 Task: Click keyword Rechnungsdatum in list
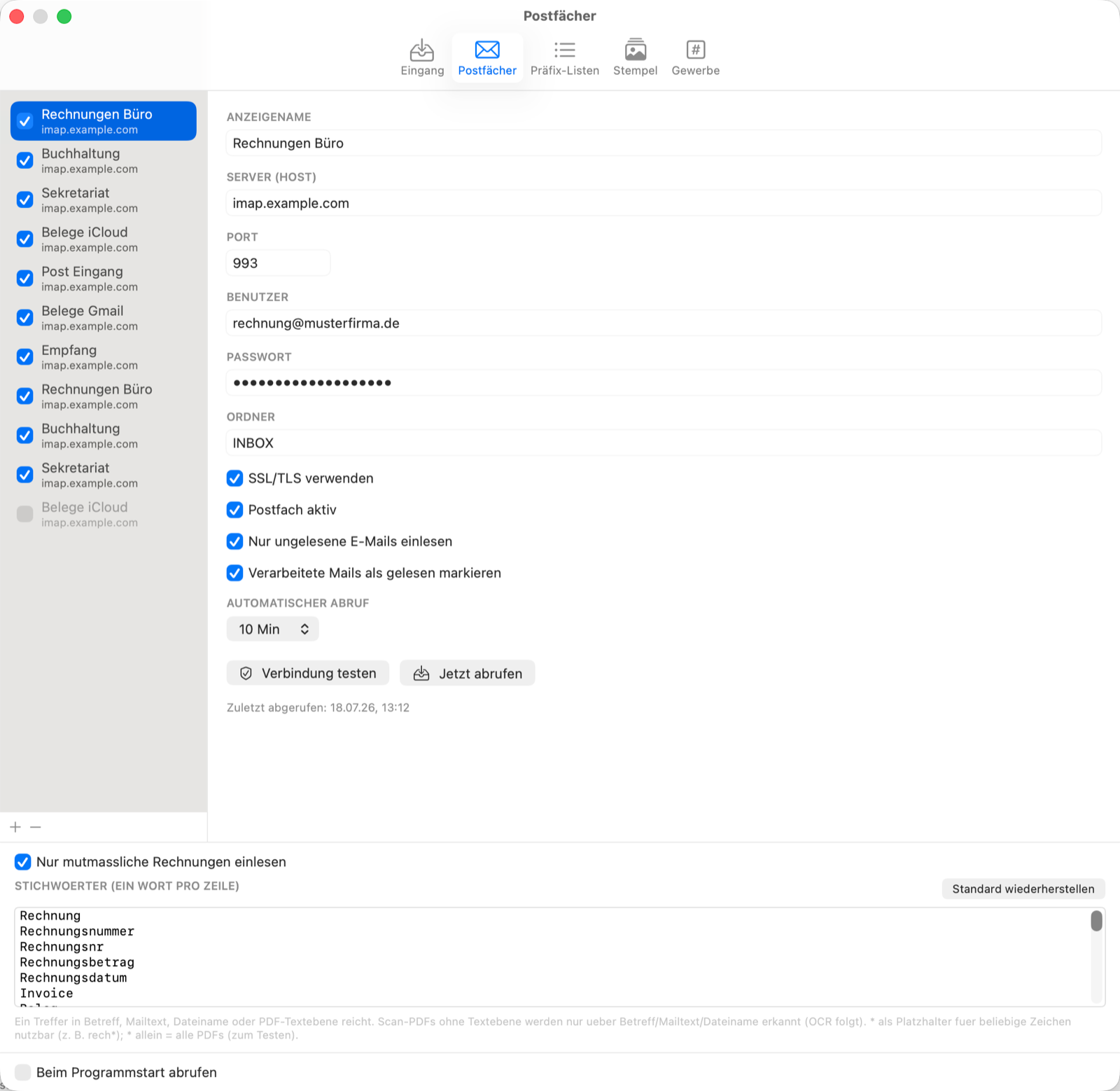pos(73,978)
